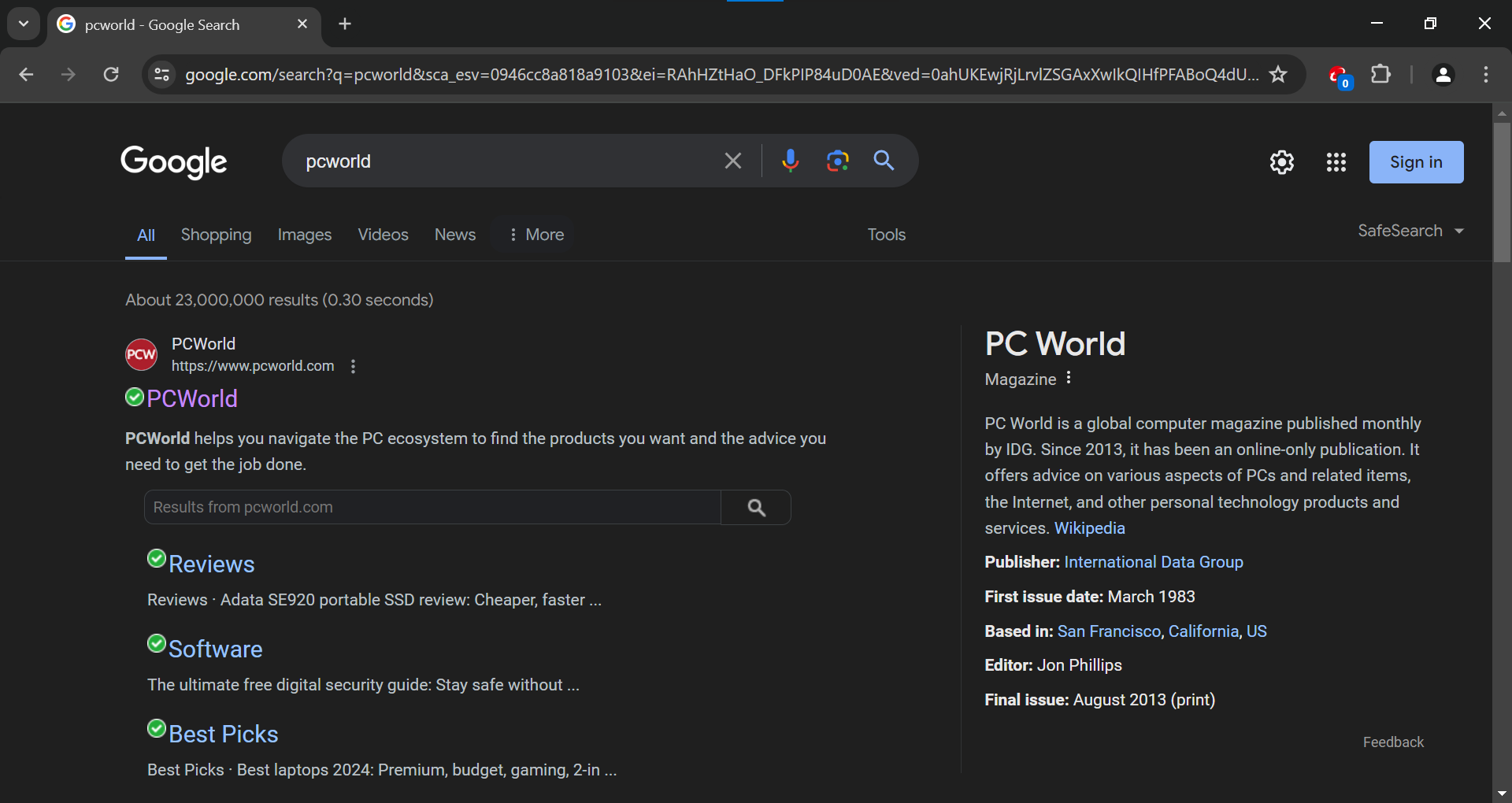1512x803 pixels.
Task: Click the green check icon beside PCWorld title
Action: 135,397
